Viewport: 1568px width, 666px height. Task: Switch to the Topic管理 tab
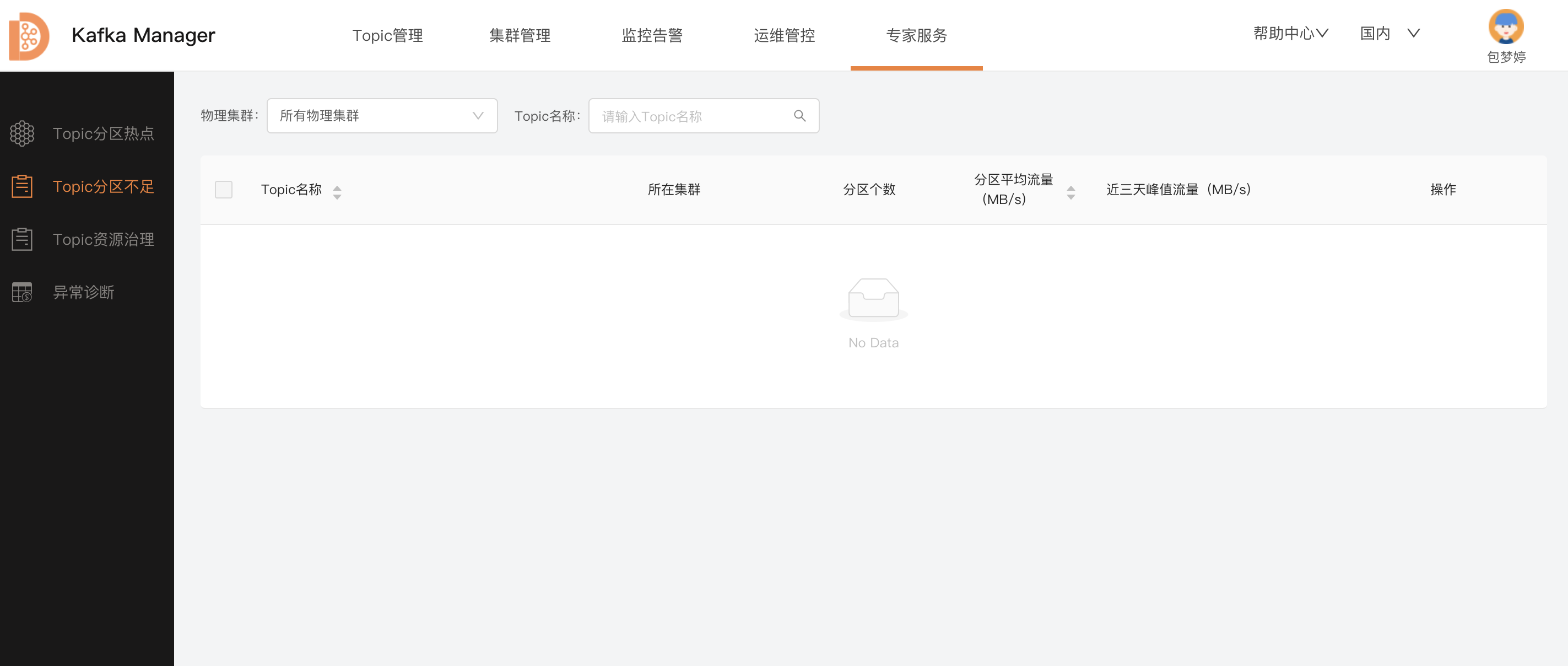point(387,35)
